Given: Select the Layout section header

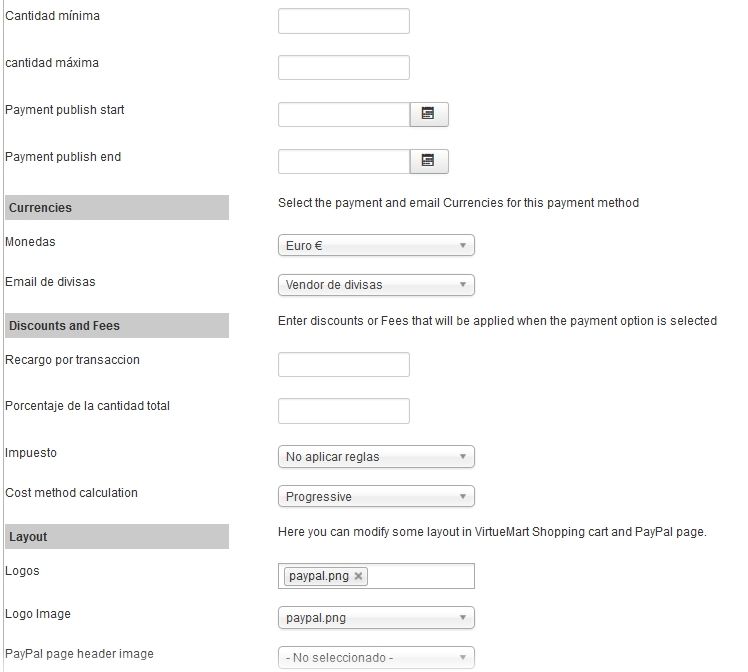Looking at the screenshot, I should coord(117,537).
